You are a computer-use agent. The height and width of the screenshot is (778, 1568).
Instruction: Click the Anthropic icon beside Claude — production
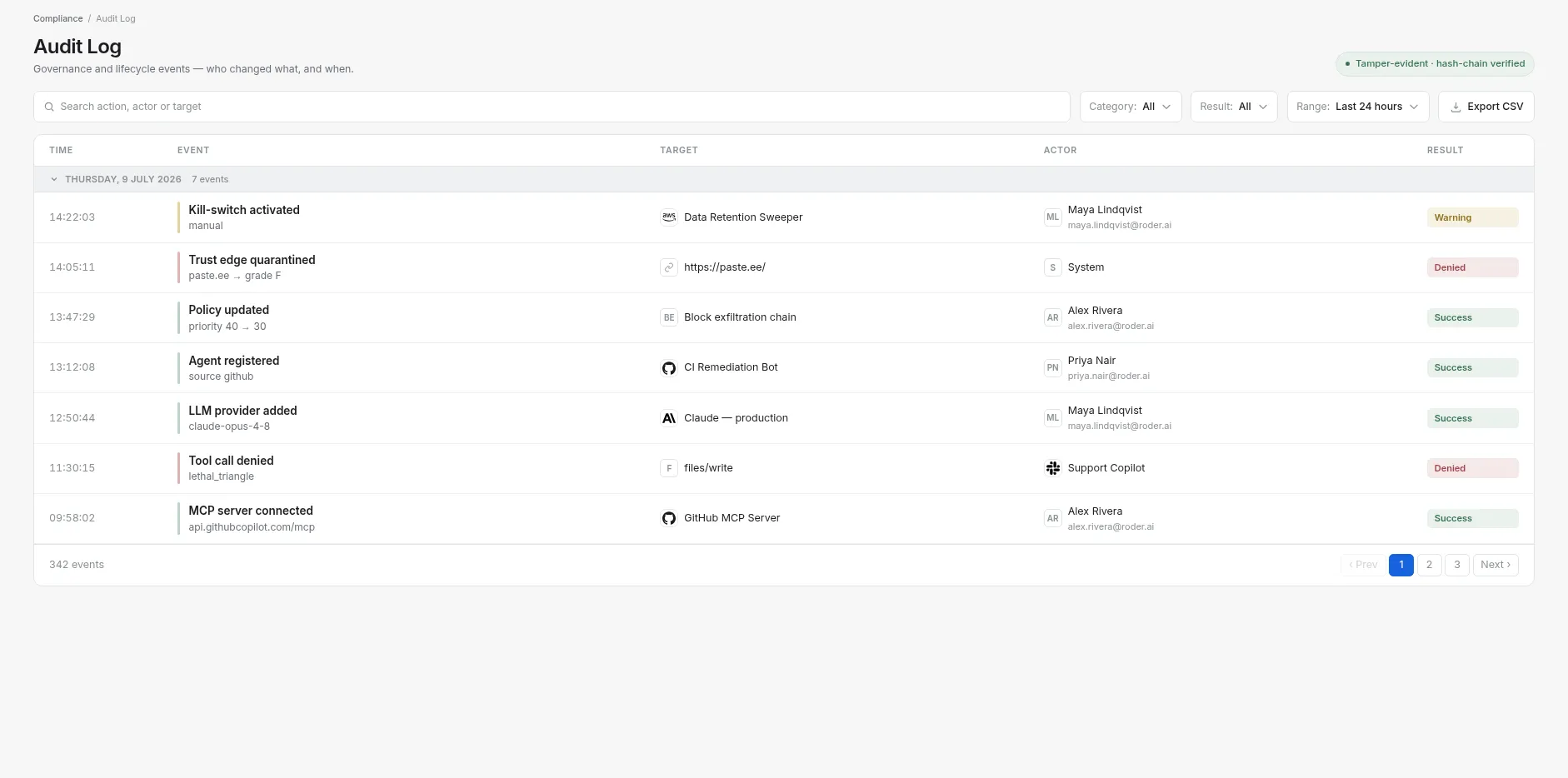[x=669, y=418]
